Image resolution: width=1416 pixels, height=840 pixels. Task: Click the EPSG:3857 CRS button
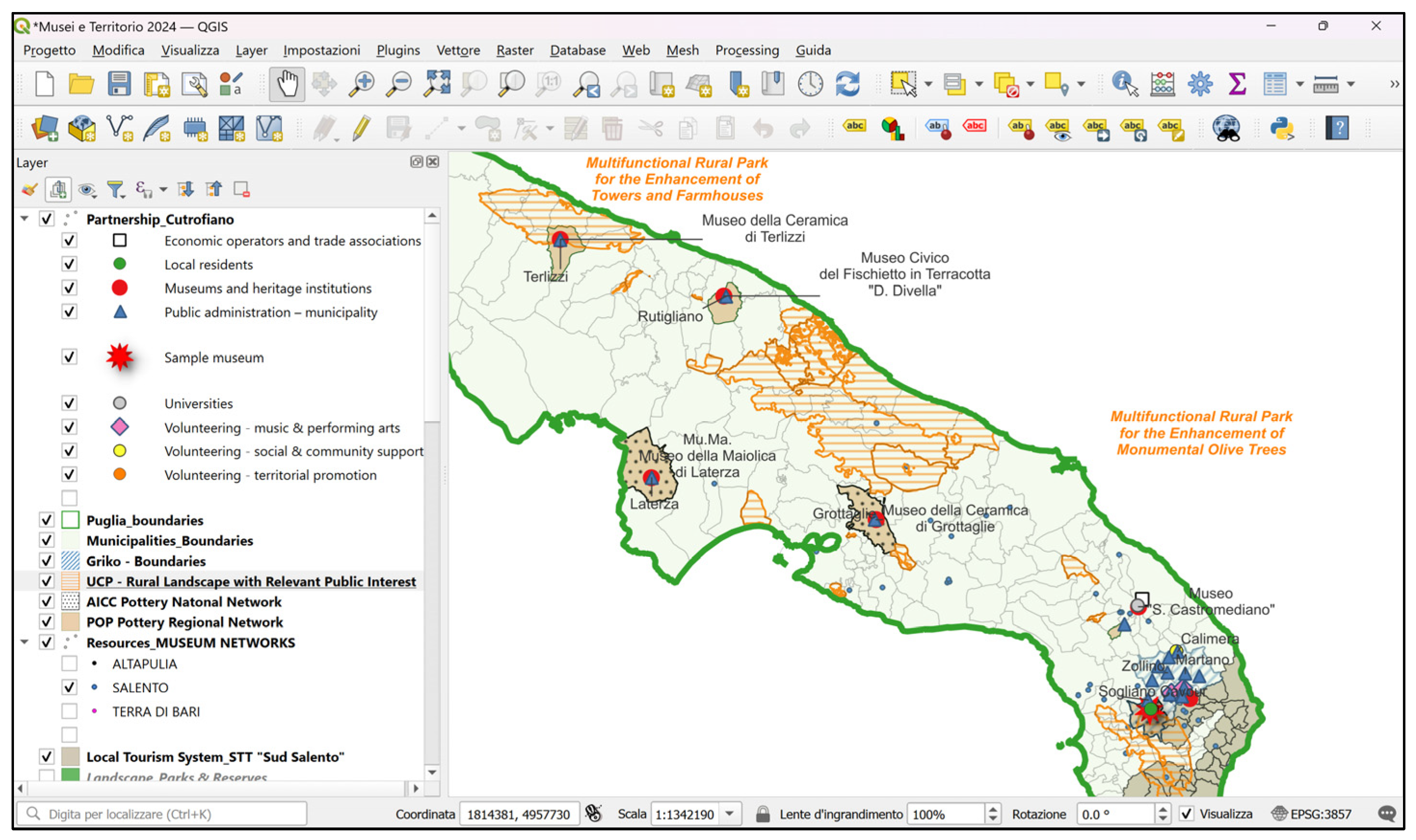(x=1311, y=814)
